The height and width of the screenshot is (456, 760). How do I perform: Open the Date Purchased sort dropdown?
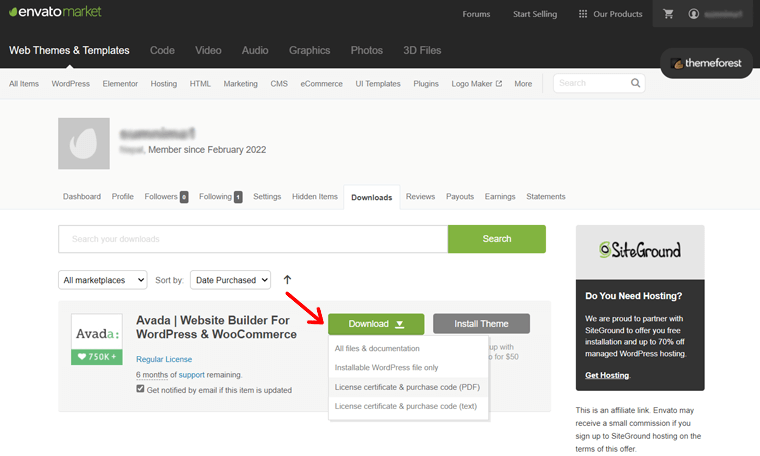pos(231,280)
